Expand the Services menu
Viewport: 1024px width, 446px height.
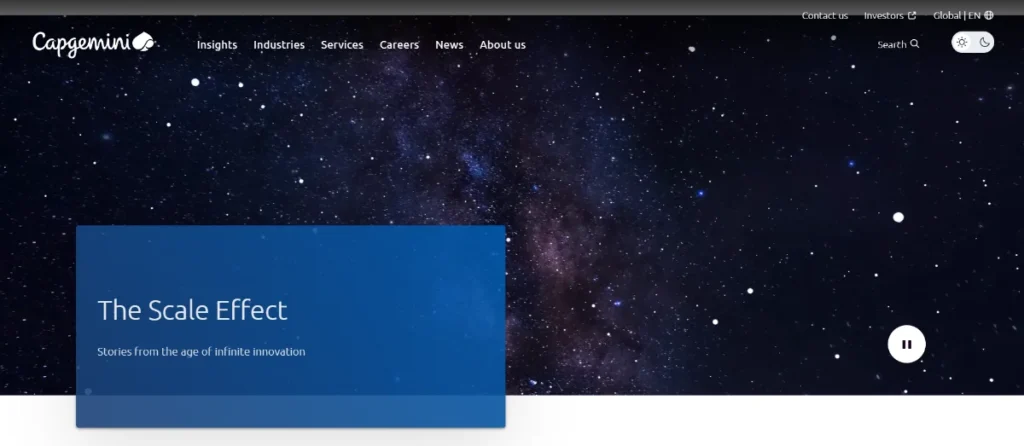tap(342, 45)
